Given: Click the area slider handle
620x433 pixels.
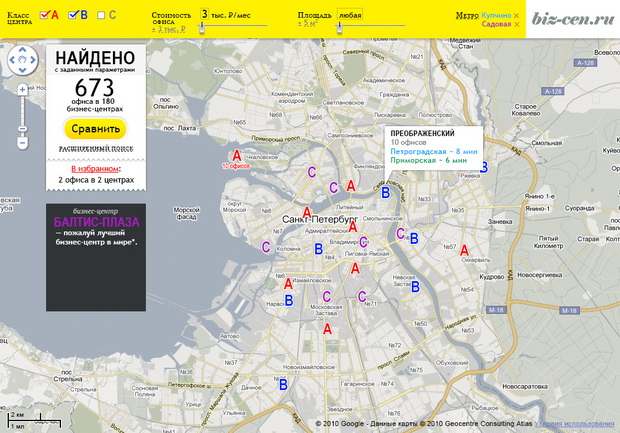Looking at the screenshot, I should pyautogui.click(x=339, y=27).
